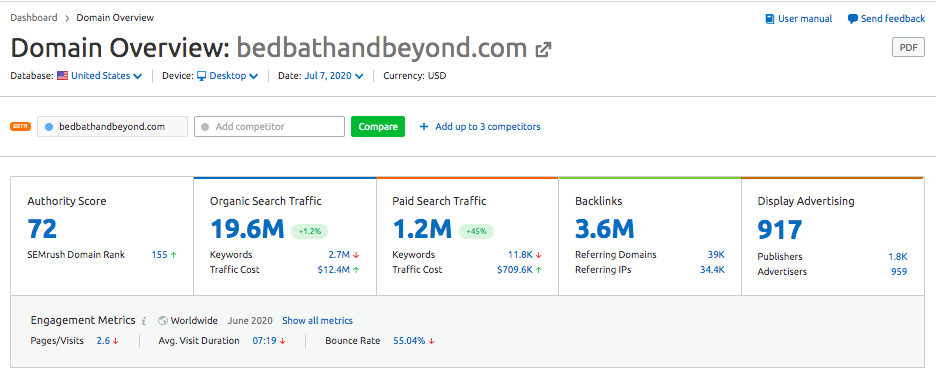This screenshot has width=936, height=369.
Task: Click the Add competitor input field
Action: click(269, 127)
